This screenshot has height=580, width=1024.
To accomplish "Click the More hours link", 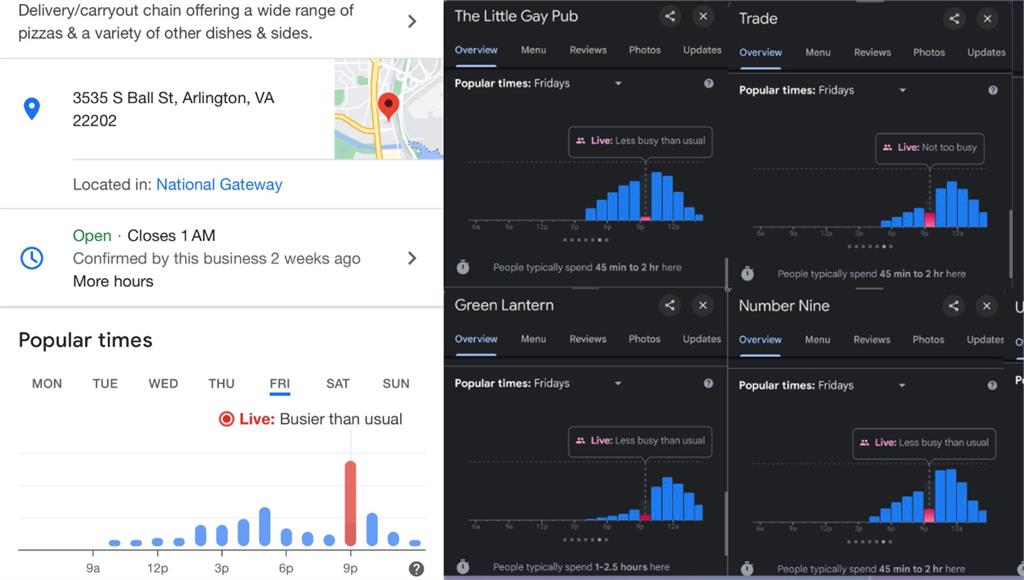I will (x=113, y=282).
